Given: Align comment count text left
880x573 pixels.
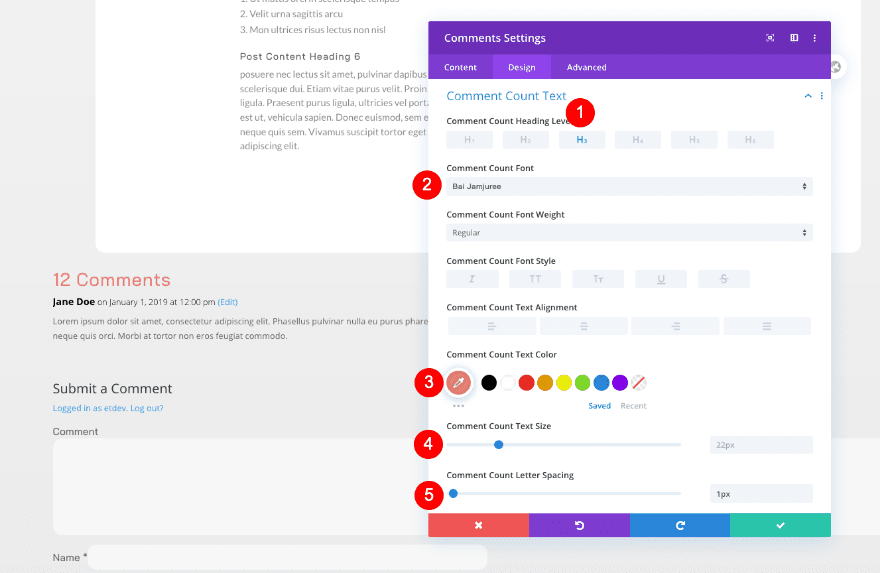Looking at the screenshot, I should click(492, 326).
